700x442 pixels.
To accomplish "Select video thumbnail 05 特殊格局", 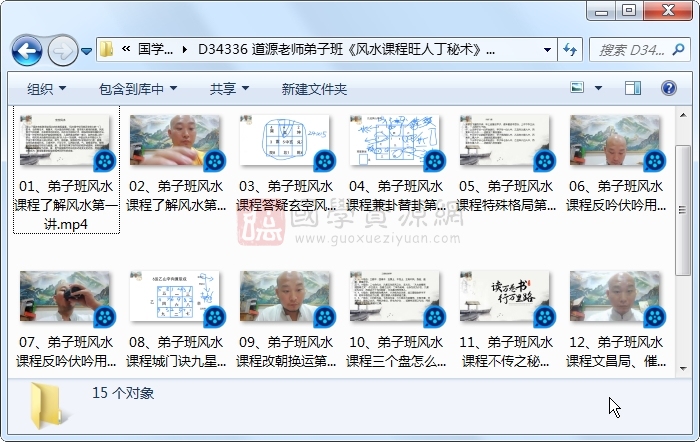I will pos(505,142).
